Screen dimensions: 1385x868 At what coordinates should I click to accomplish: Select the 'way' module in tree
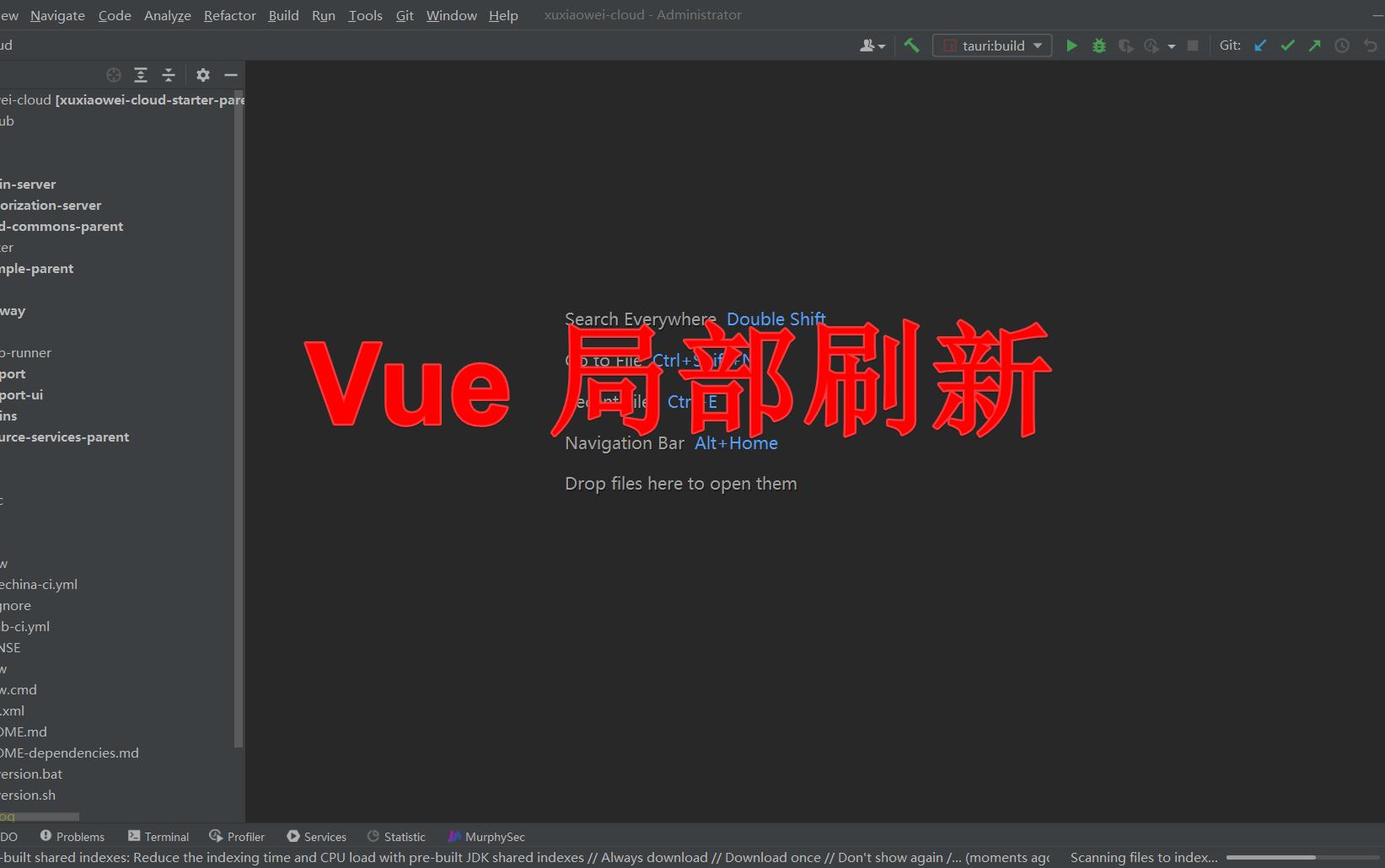click(13, 310)
